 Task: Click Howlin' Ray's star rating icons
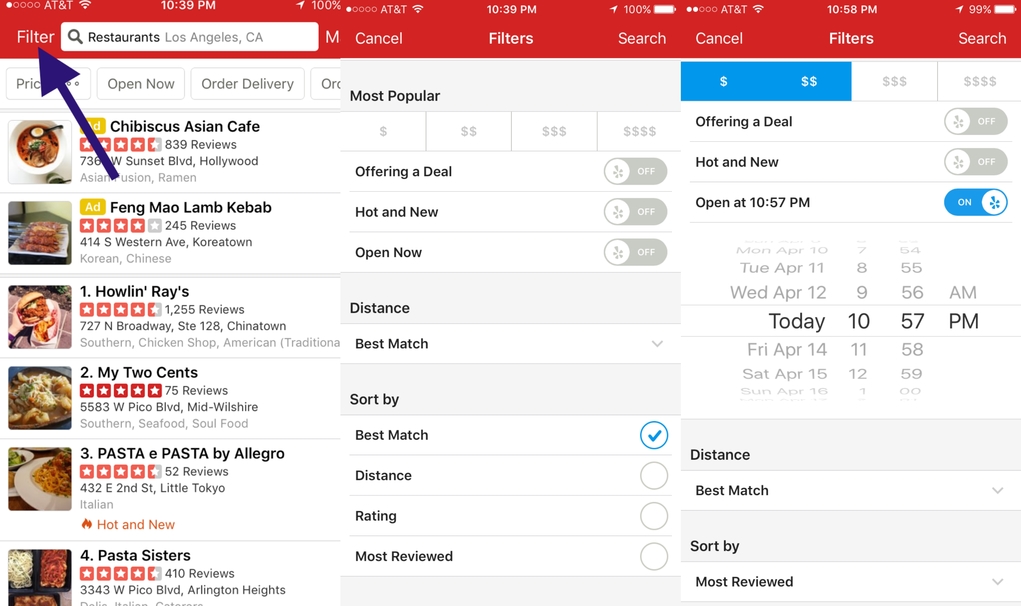pyautogui.click(x=120, y=309)
